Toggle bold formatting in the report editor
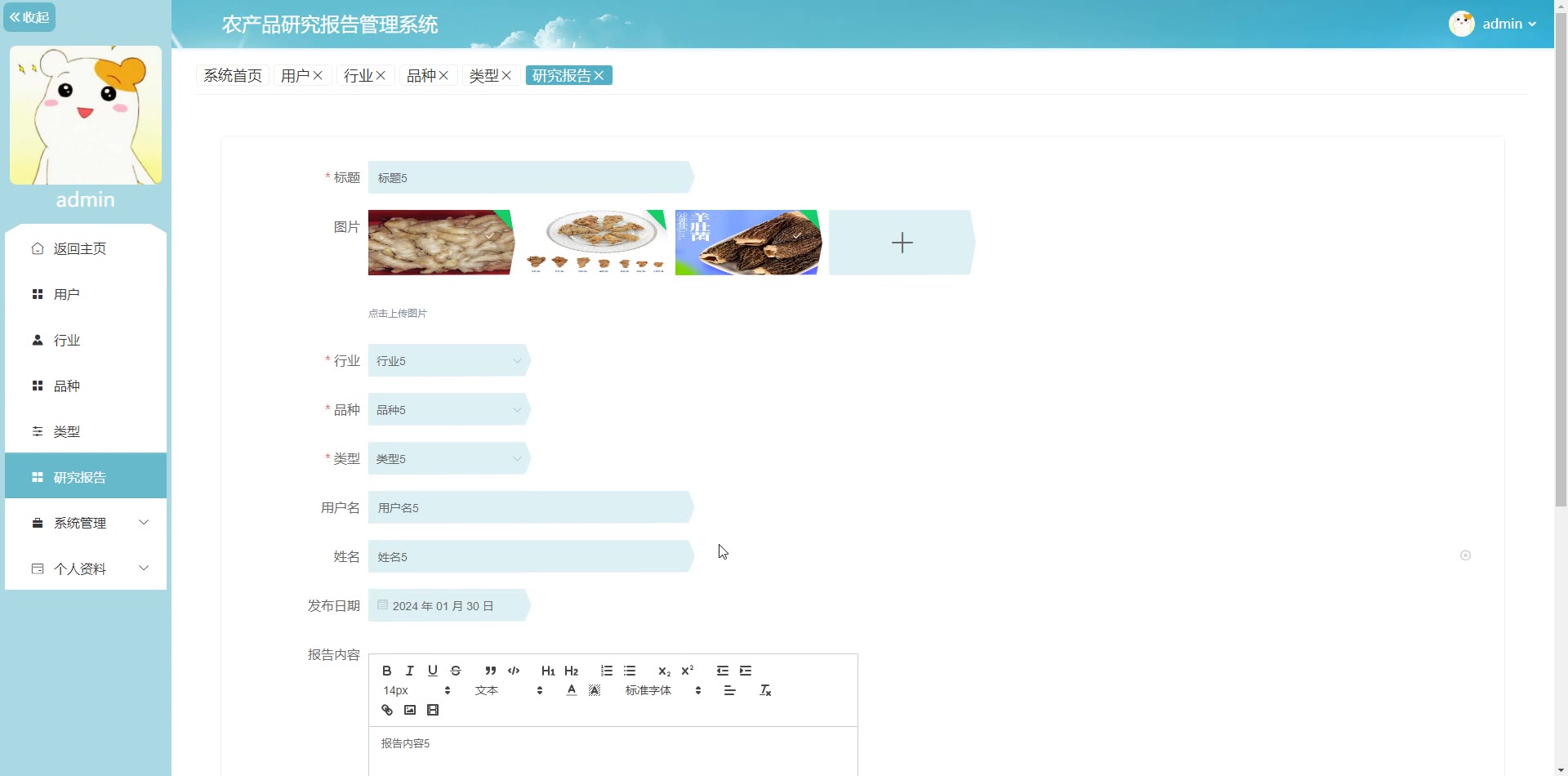 coord(387,671)
